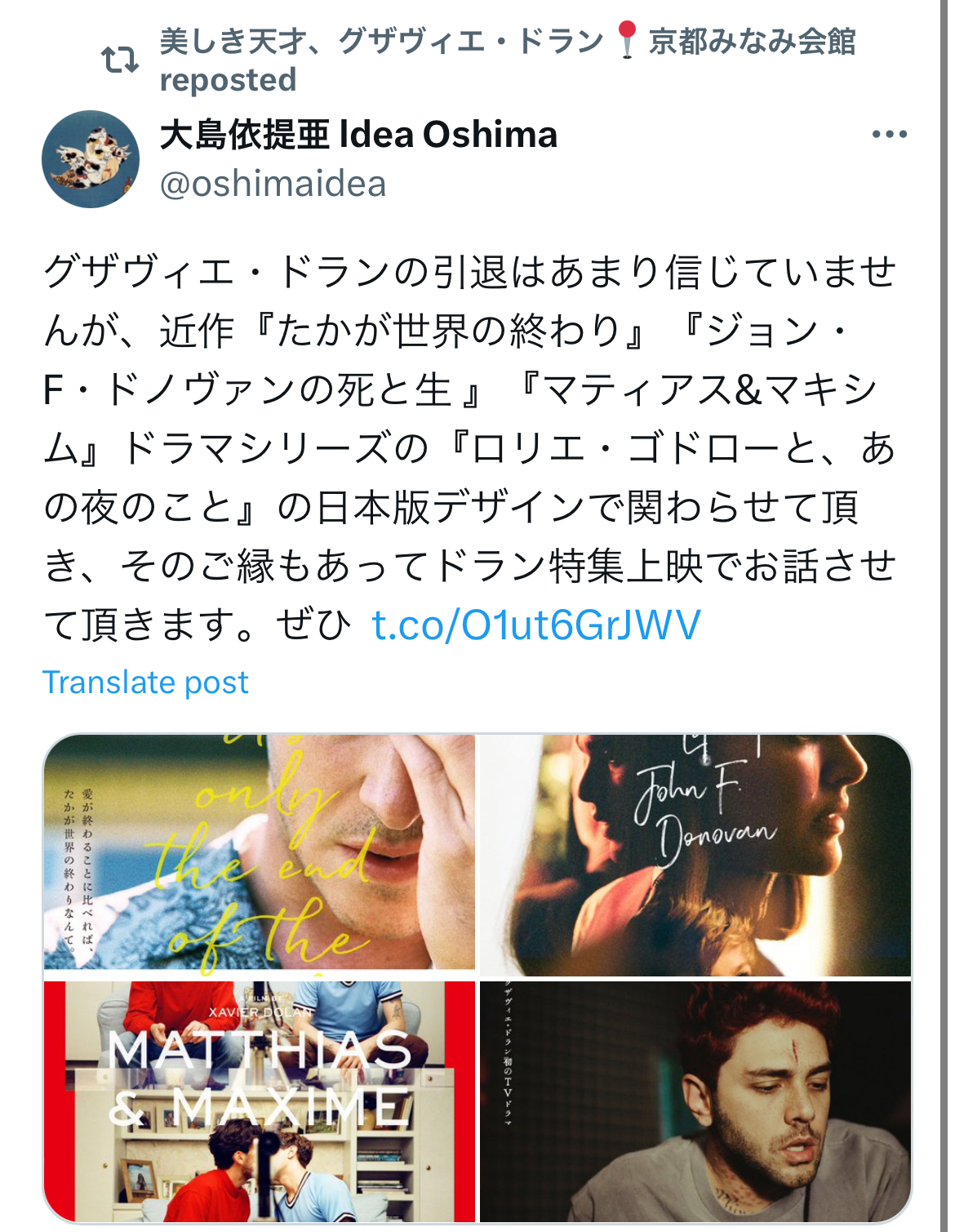Open reposter 美しき天才、グザヴィエ・ドラン profile
Screen dimensions: 955x1232
pyautogui.click(x=507, y=41)
